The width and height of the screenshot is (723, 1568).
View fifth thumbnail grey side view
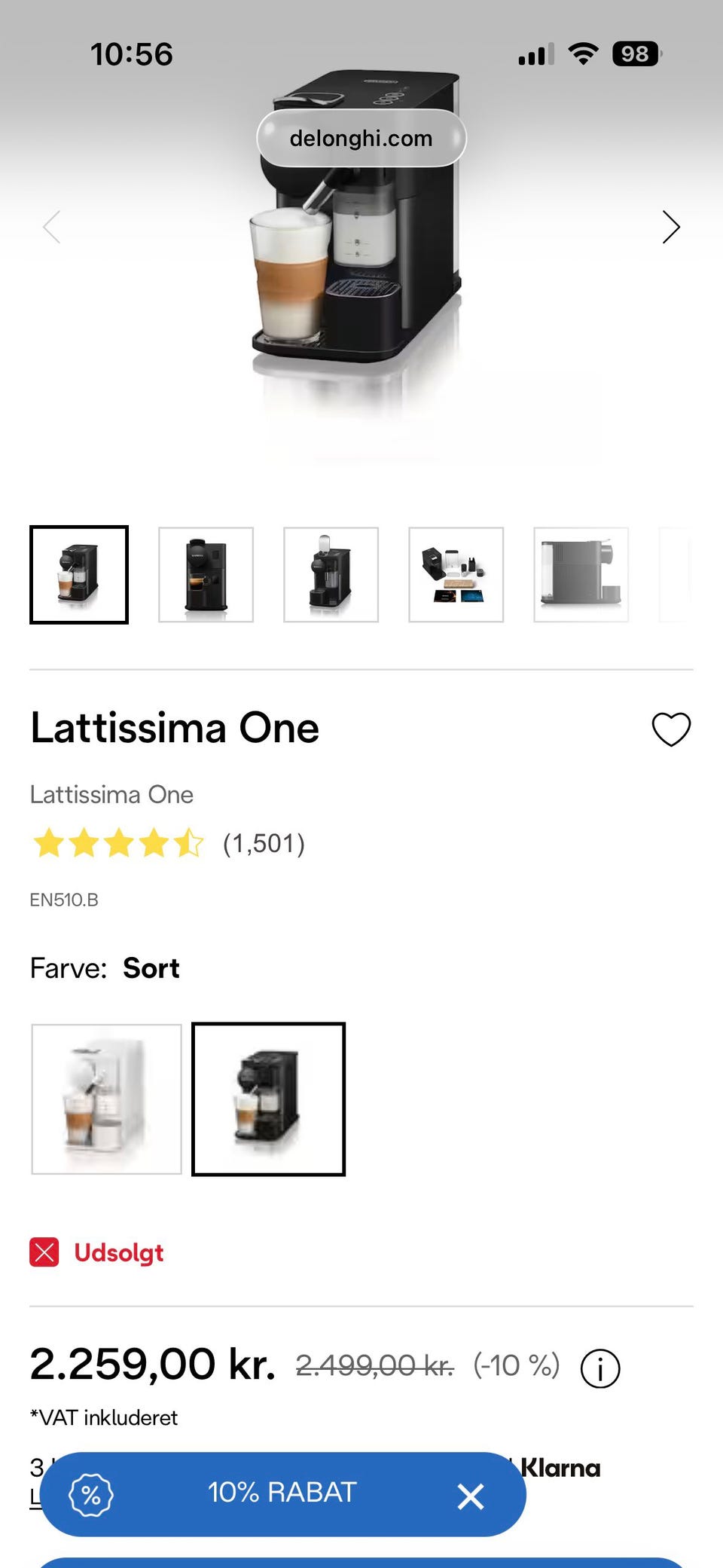[581, 575]
